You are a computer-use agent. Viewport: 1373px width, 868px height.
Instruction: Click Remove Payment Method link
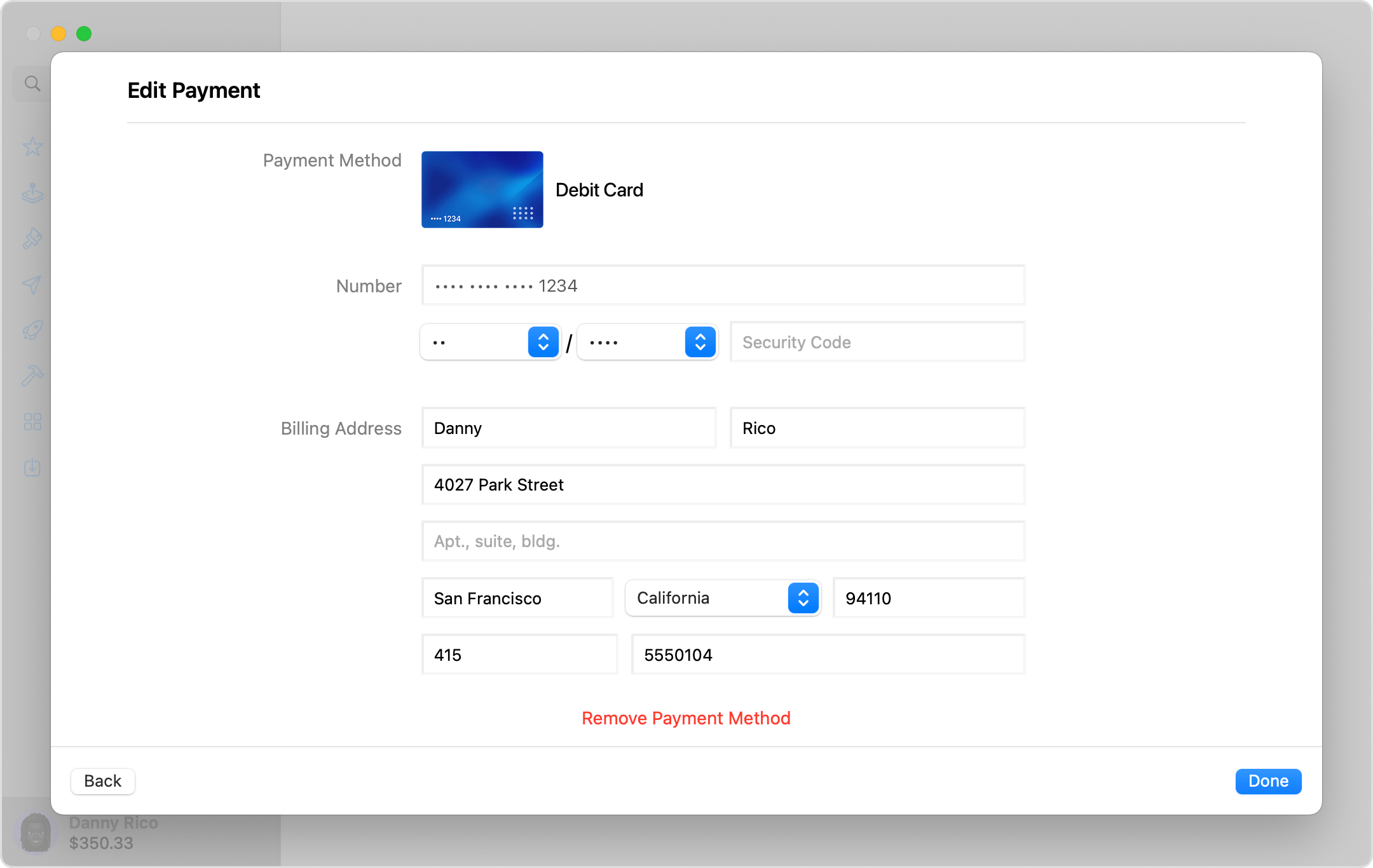pos(686,718)
